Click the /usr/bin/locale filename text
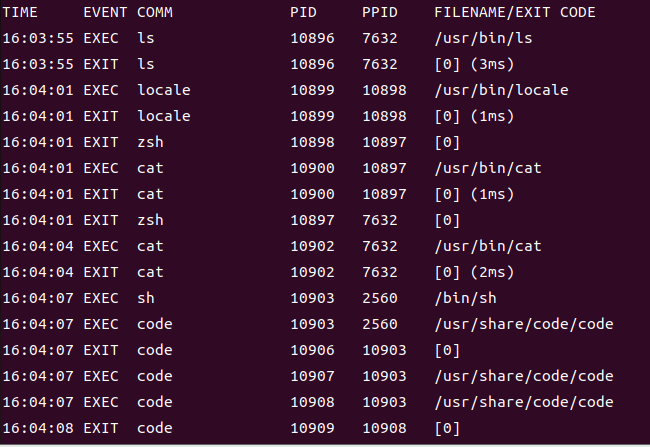The height and width of the screenshot is (447, 650). pos(501,90)
